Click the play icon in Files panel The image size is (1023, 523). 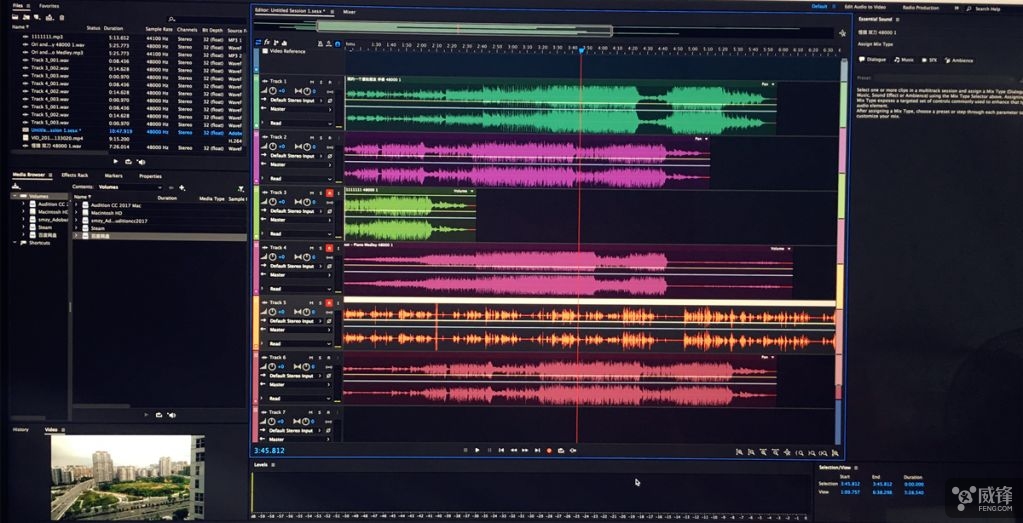coord(115,161)
